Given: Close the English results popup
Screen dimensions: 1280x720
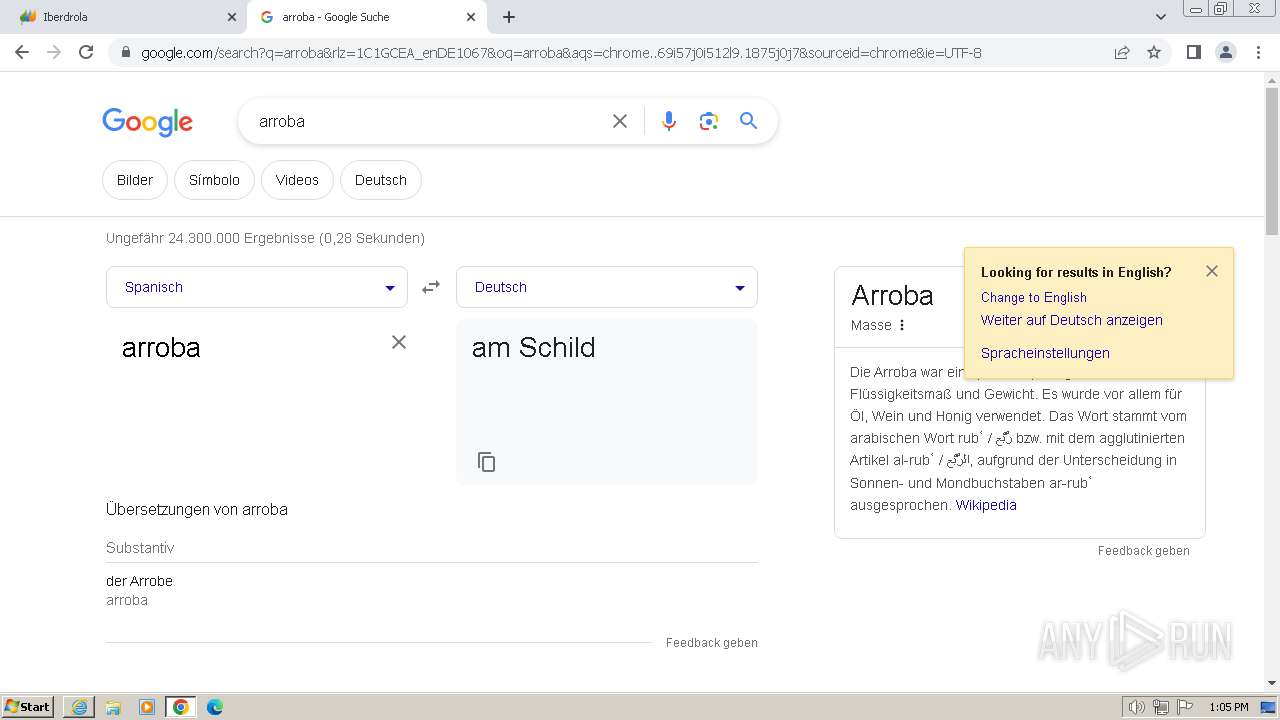Looking at the screenshot, I should tap(1212, 271).
